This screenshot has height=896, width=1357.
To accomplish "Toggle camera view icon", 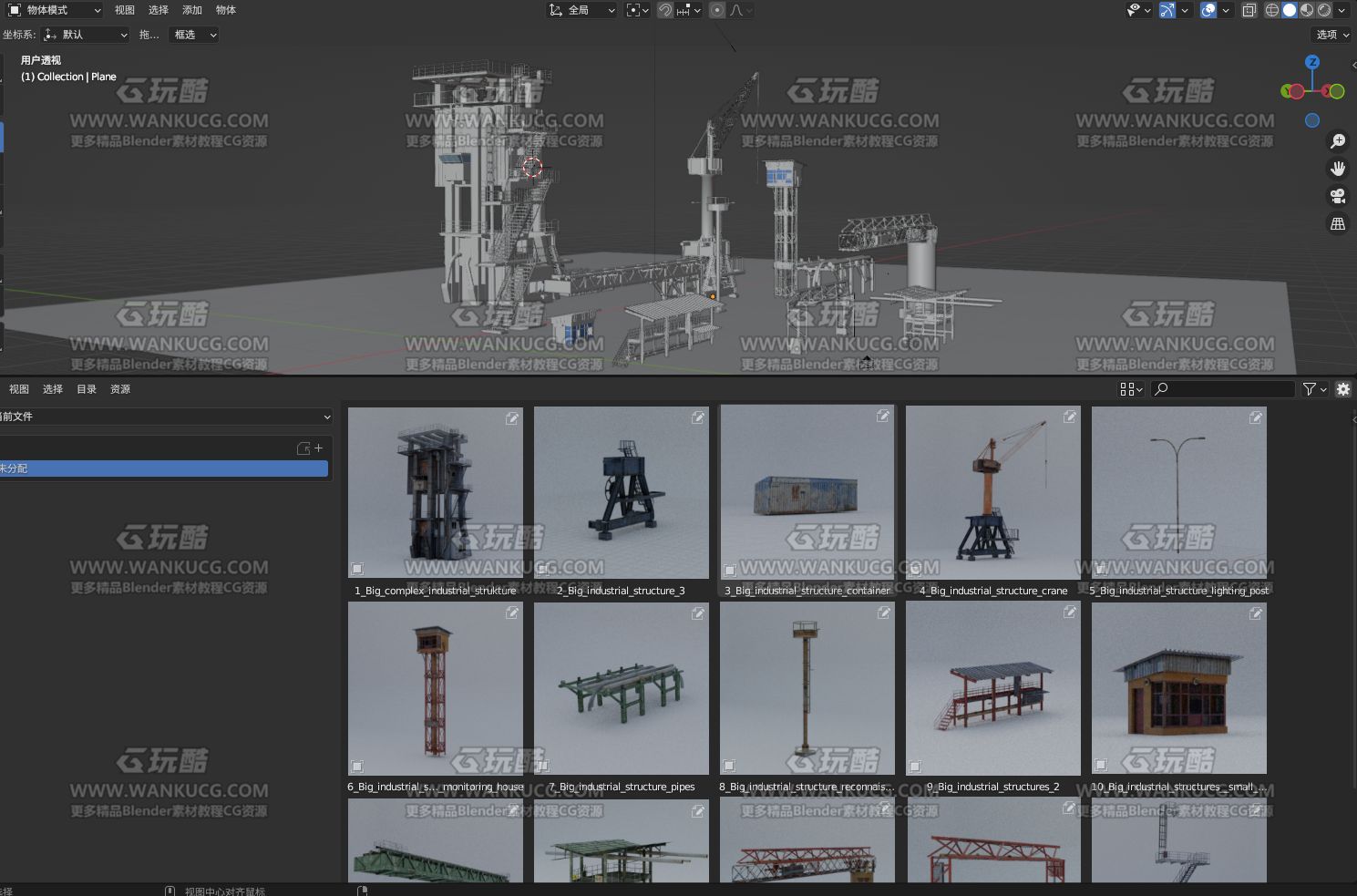I will coord(1338,196).
